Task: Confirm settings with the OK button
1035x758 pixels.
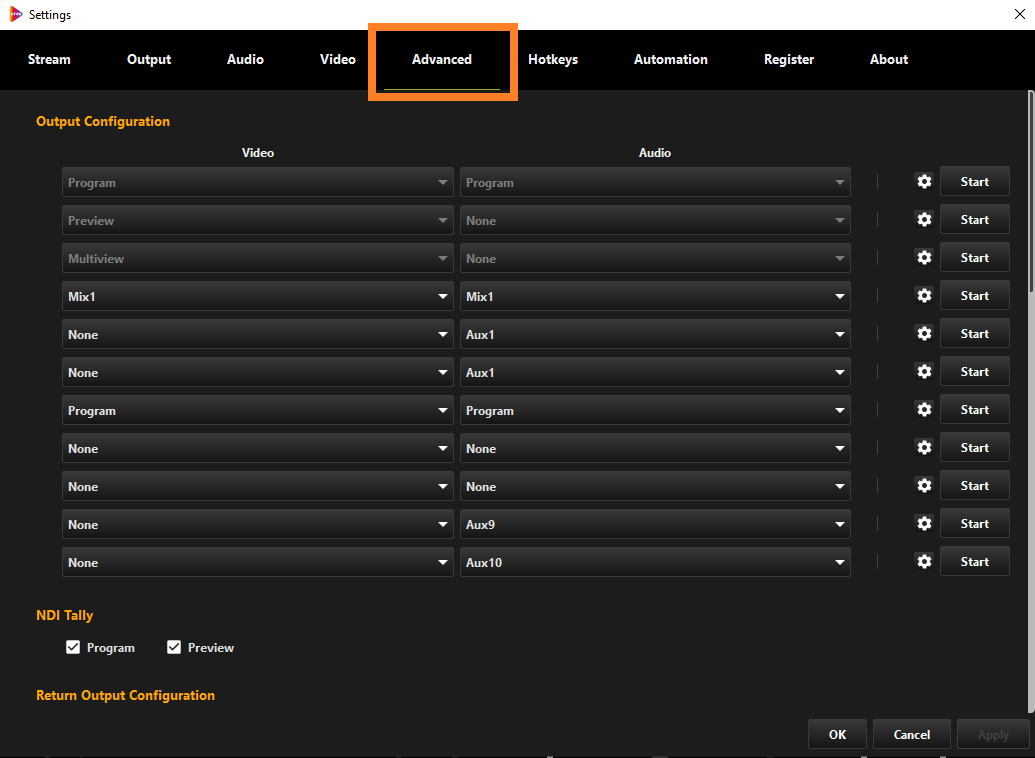Action: tap(837, 734)
